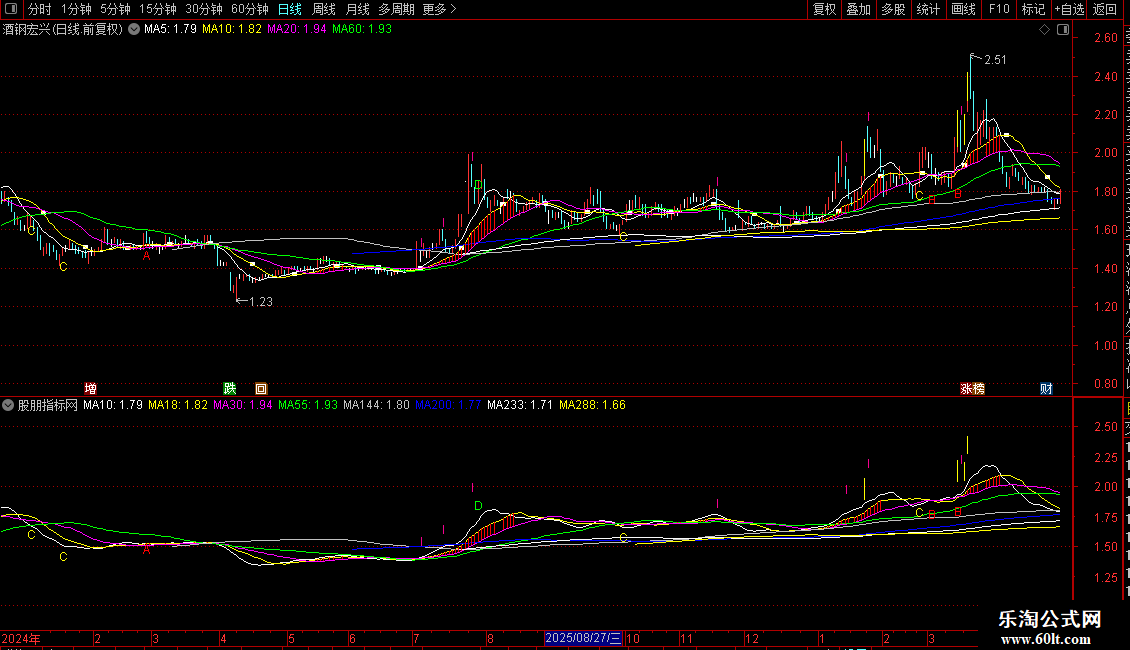The width and height of the screenshot is (1130, 650).
Task: Click the blue 财 event marker
Action: pos(1046,388)
